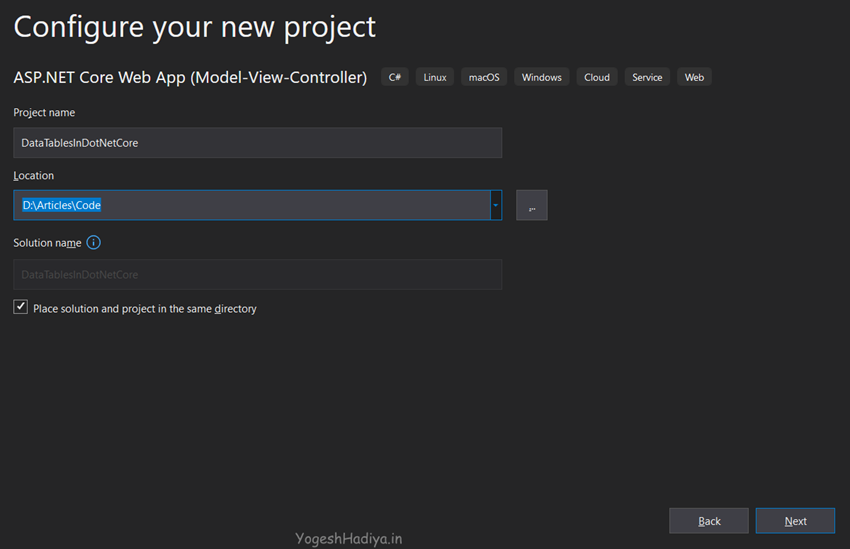The image size is (850, 549).
Task: Focus the Project name text field
Action: point(257,143)
